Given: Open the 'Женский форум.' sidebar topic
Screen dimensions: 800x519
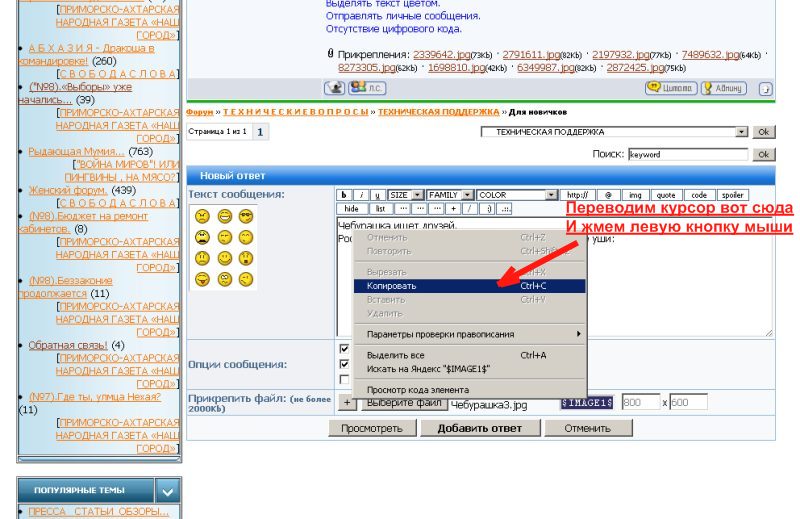Looking at the screenshot, I should (x=68, y=190).
